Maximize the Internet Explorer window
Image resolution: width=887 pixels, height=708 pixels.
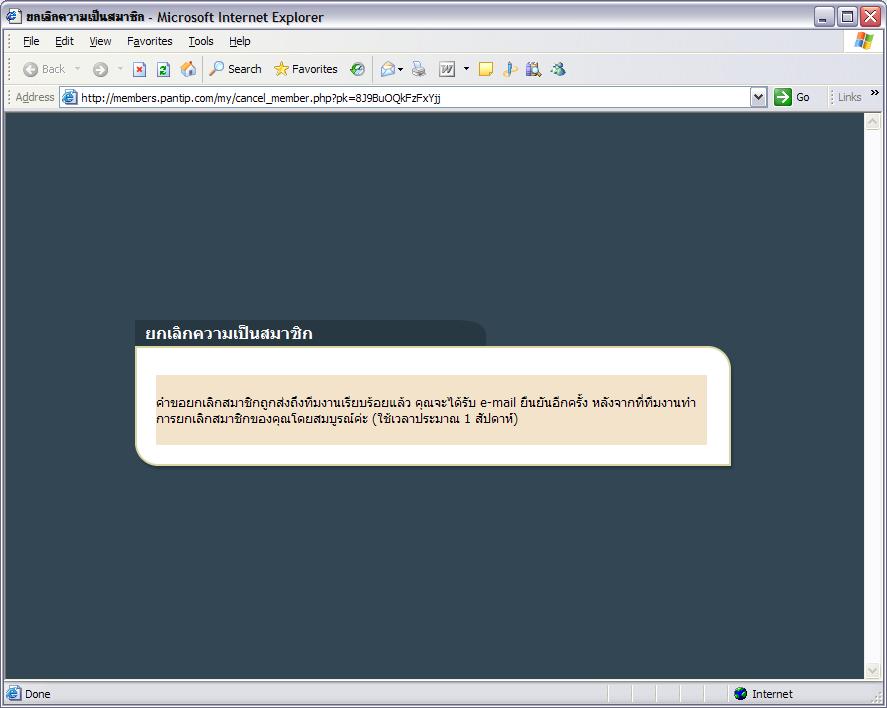[x=847, y=17]
